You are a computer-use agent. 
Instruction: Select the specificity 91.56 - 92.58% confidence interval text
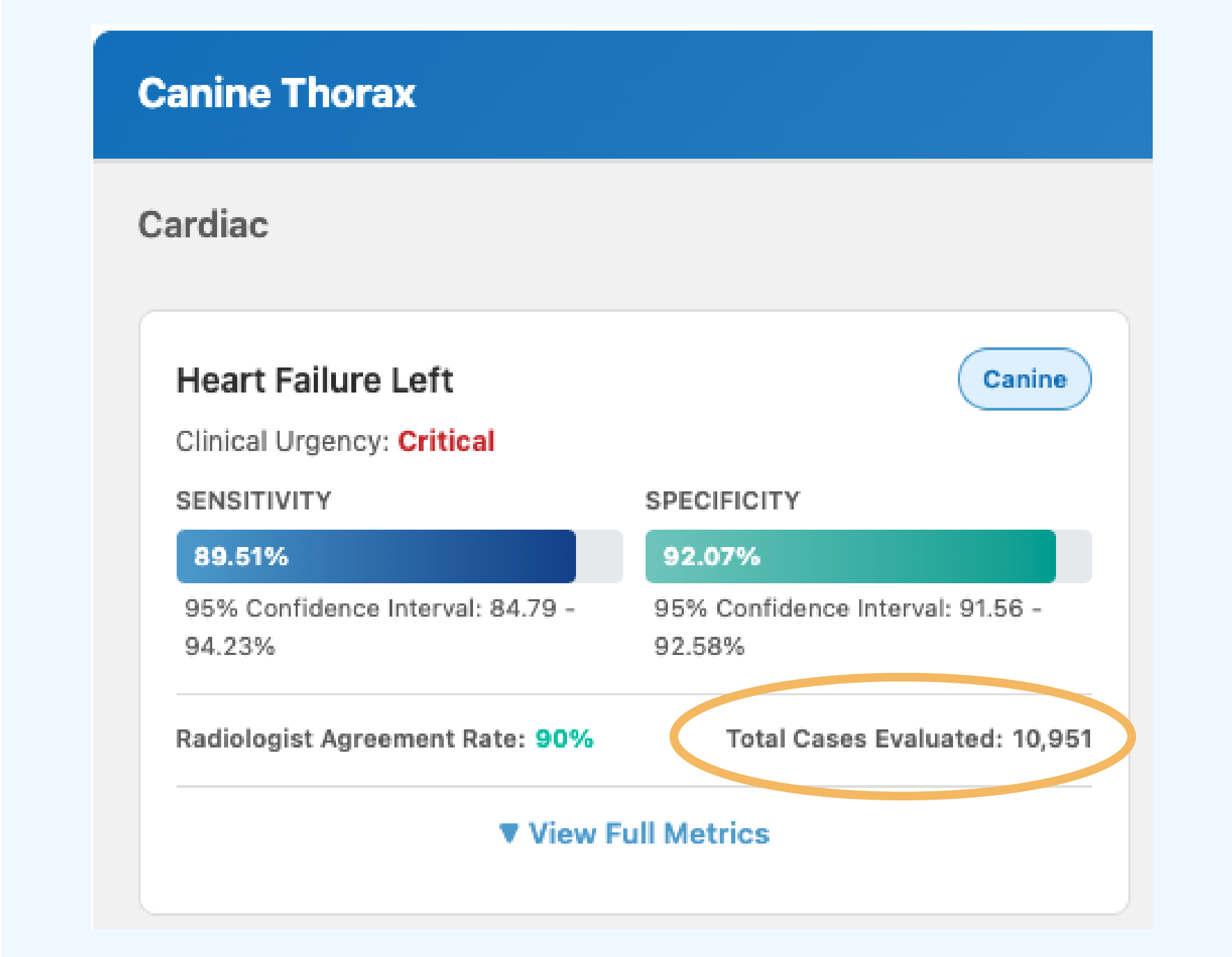click(x=847, y=627)
